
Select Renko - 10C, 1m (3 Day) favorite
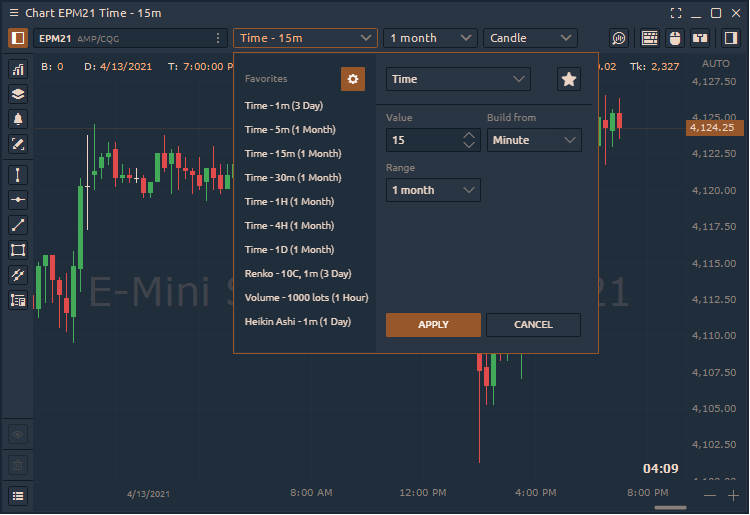click(x=298, y=273)
